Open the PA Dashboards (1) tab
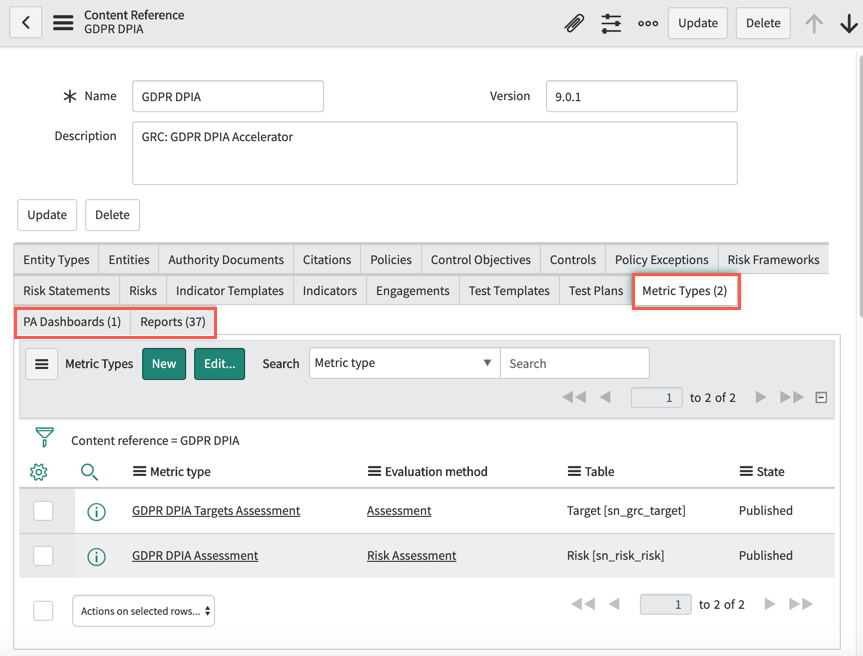The image size is (863, 656). point(72,322)
